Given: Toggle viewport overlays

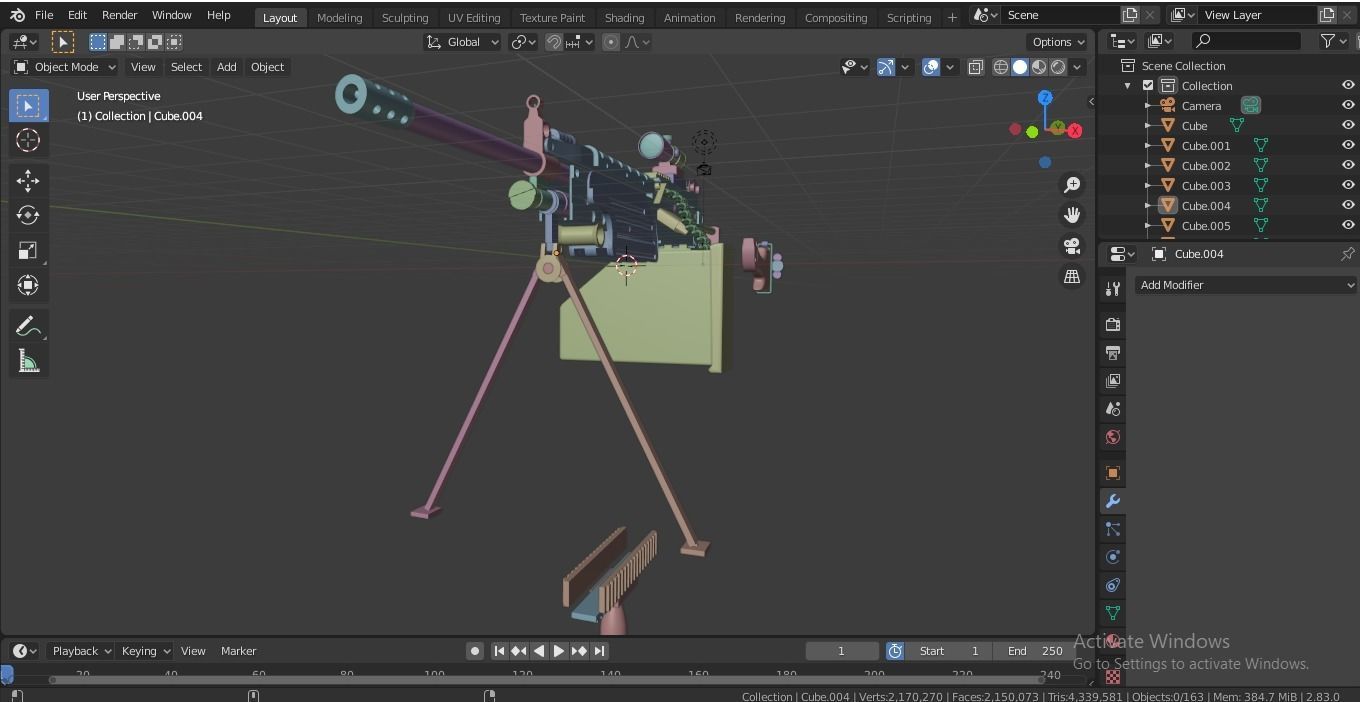Looking at the screenshot, I should point(931,67).
